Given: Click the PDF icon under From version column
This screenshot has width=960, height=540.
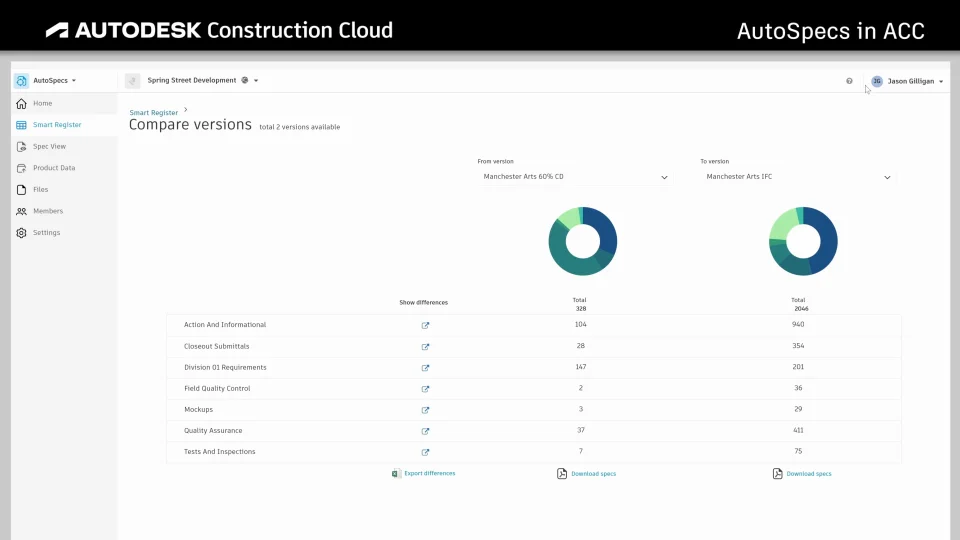Looking at the screenshot, I should coord(562,473).
